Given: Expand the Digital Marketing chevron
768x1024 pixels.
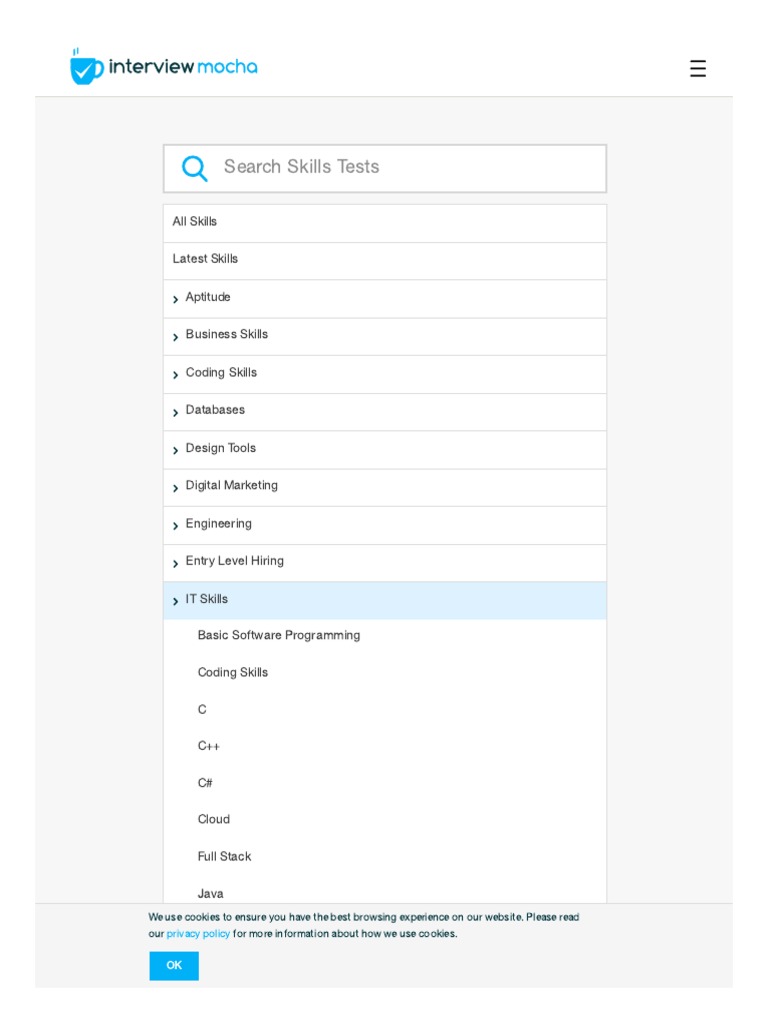Looking at the screenshot, I should (175, 488).
